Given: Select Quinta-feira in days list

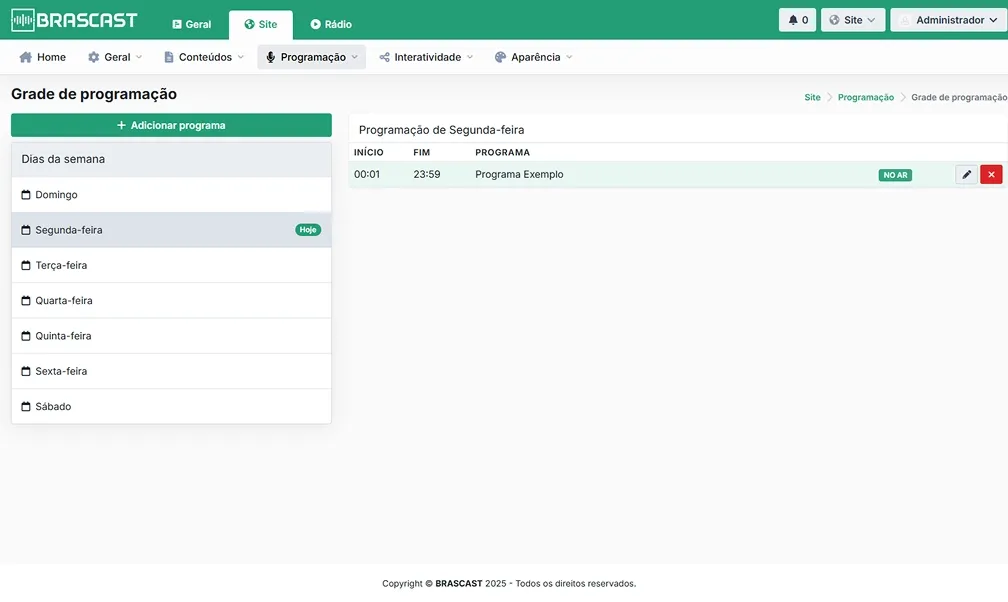Looking at the screenshot, I should (171, 336).
